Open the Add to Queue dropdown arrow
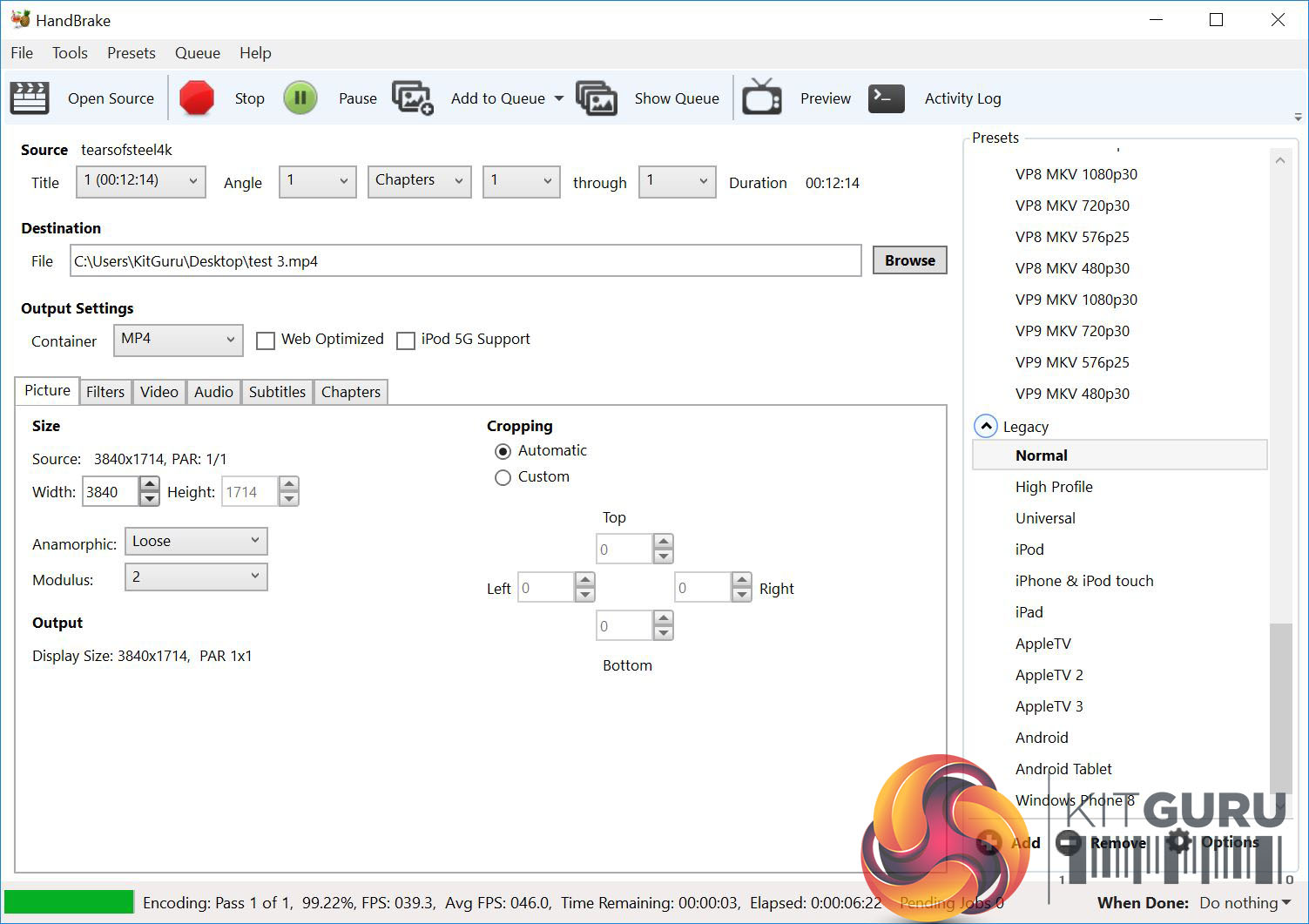1309x924 pixels. pos(558,98)
